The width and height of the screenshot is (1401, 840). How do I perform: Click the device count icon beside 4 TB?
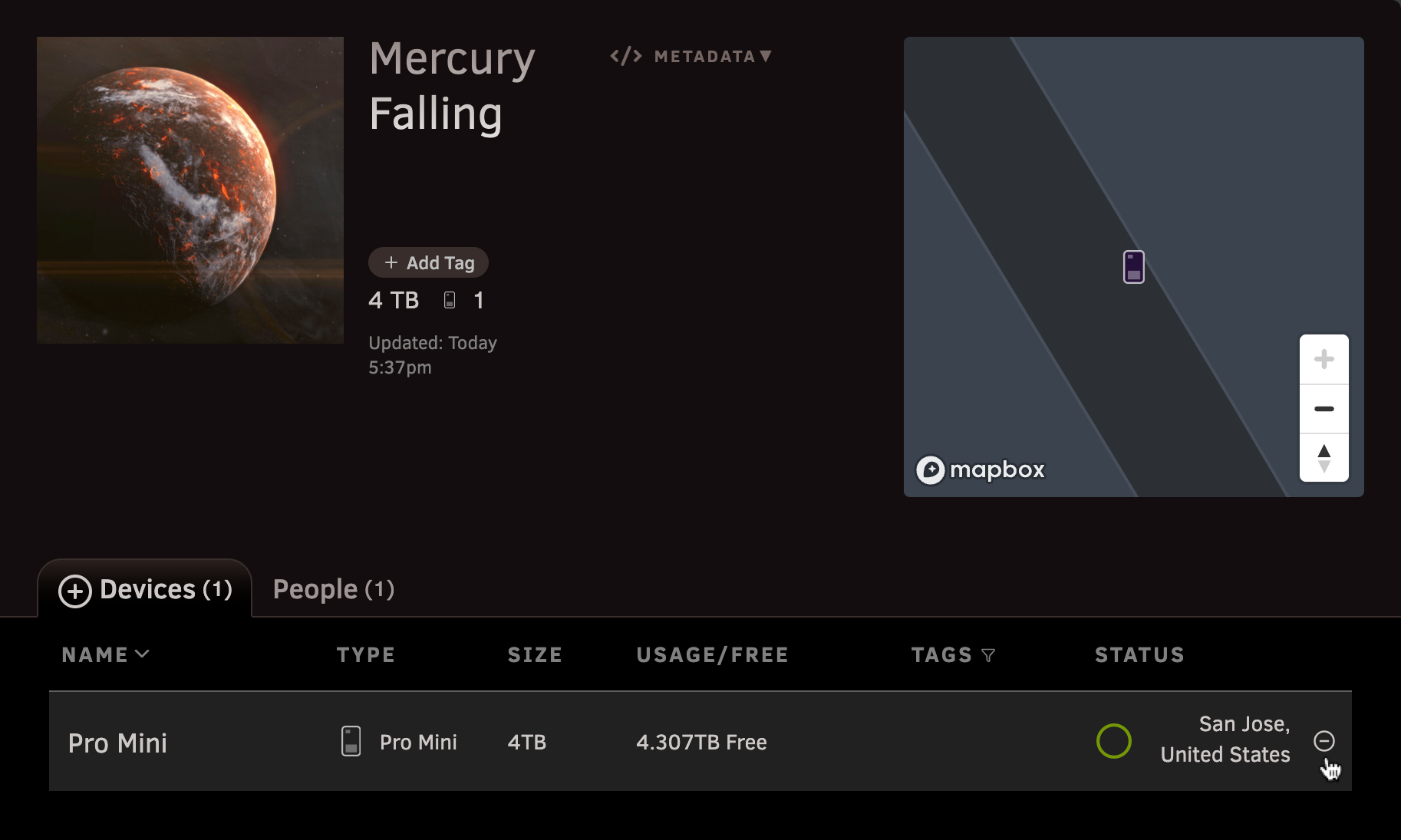click(450, 300)
